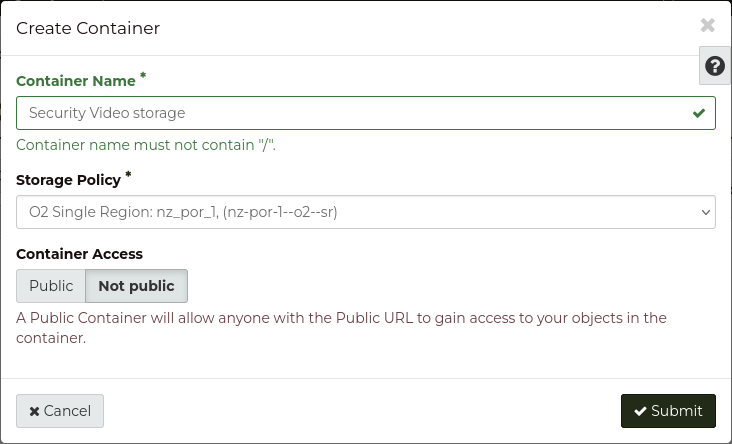Click the asterisk beside Storage Policy
Viewport: 732px width, 444px height.
tap(128, 176)
